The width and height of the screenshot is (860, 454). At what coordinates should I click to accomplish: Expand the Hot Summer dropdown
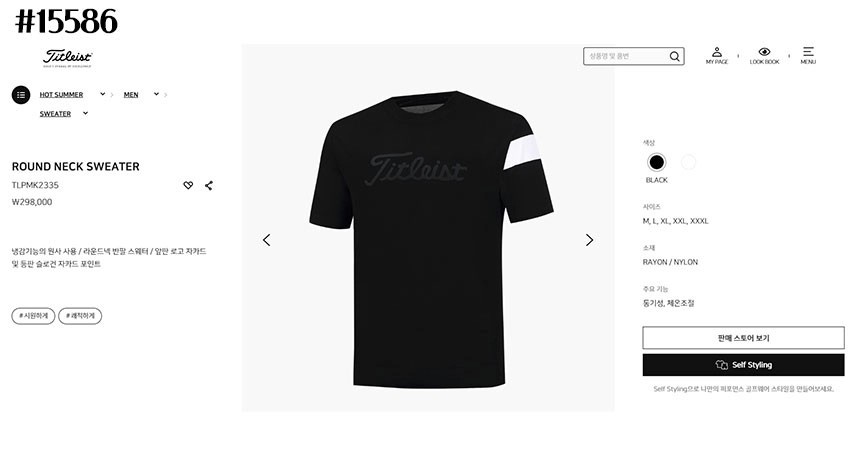coord(103,94)
